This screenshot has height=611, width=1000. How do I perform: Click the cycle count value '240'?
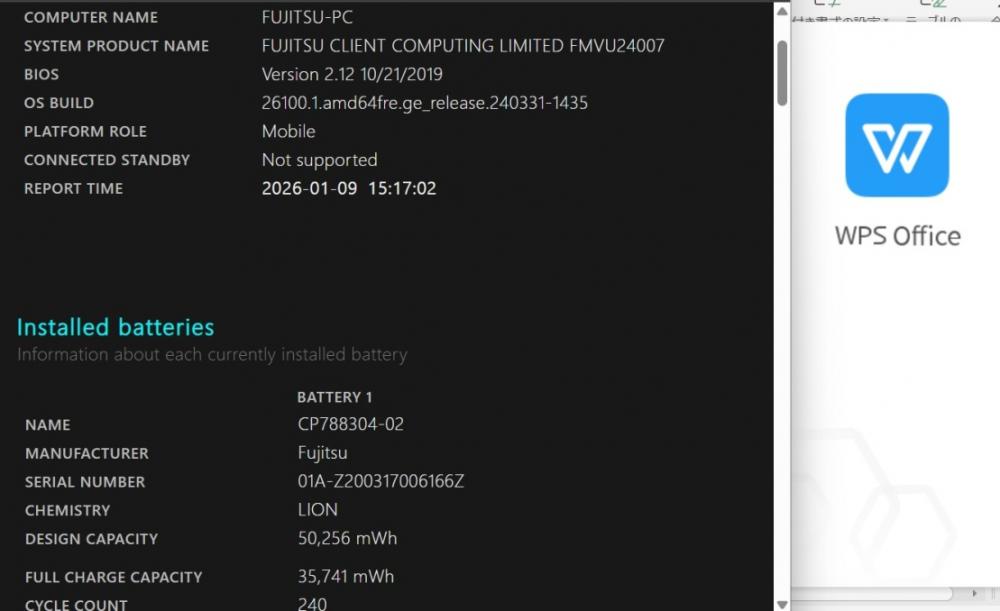(x=312, y=604)
